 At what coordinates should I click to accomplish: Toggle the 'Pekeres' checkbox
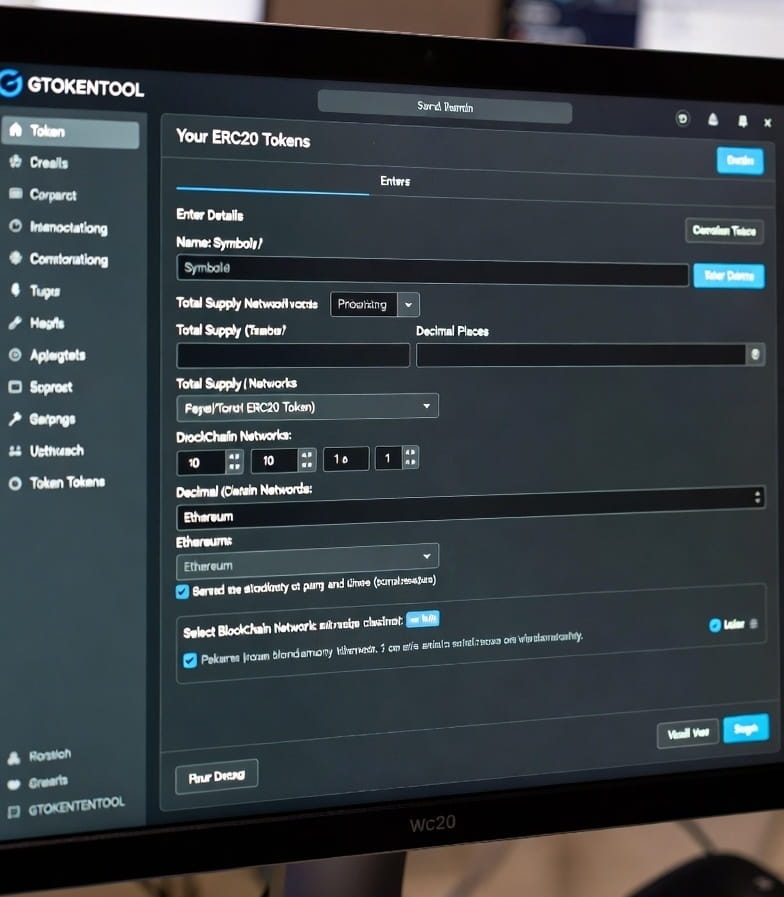190,661
